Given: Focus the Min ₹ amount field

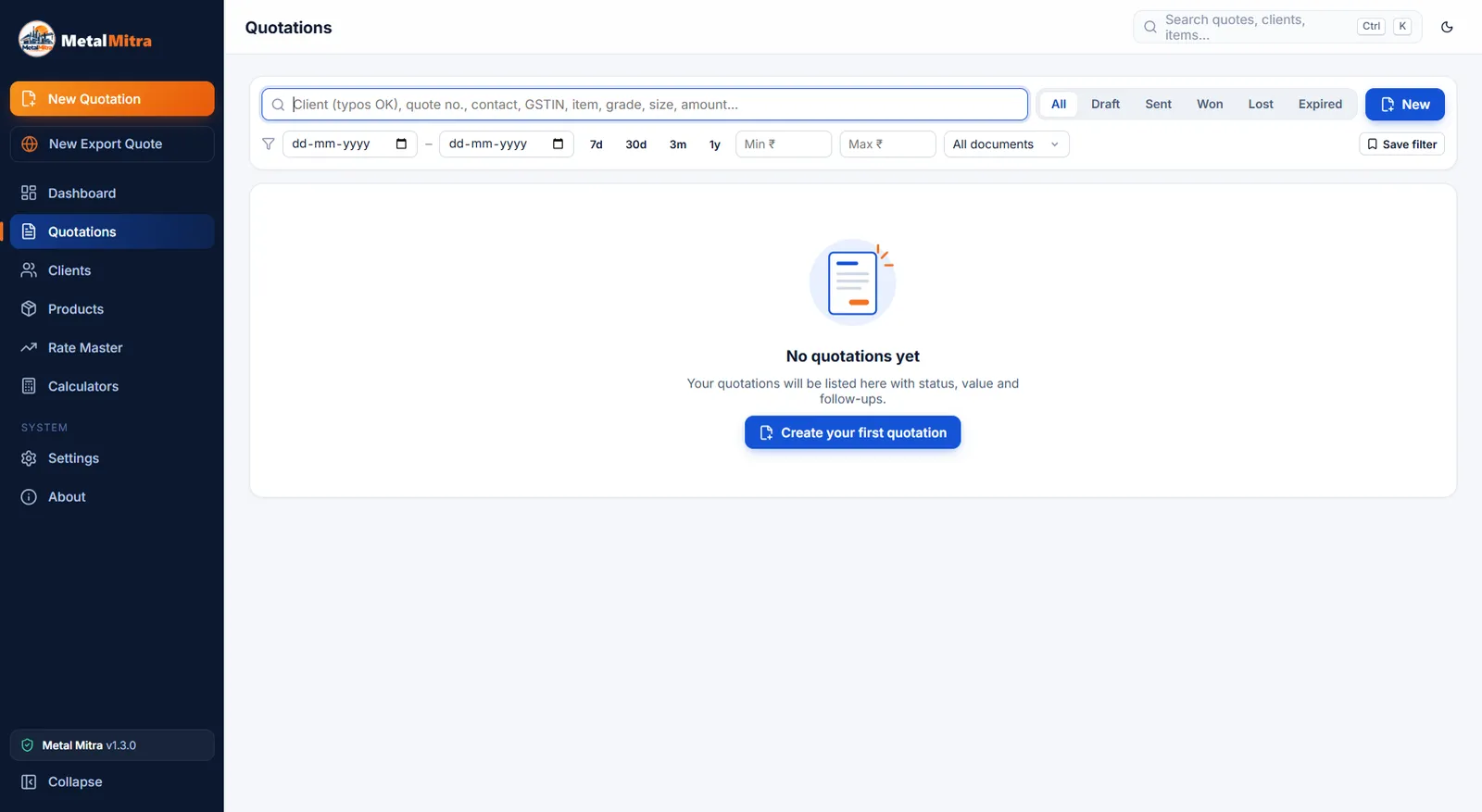Looking at the screenshot, I should tap(784, 144).
